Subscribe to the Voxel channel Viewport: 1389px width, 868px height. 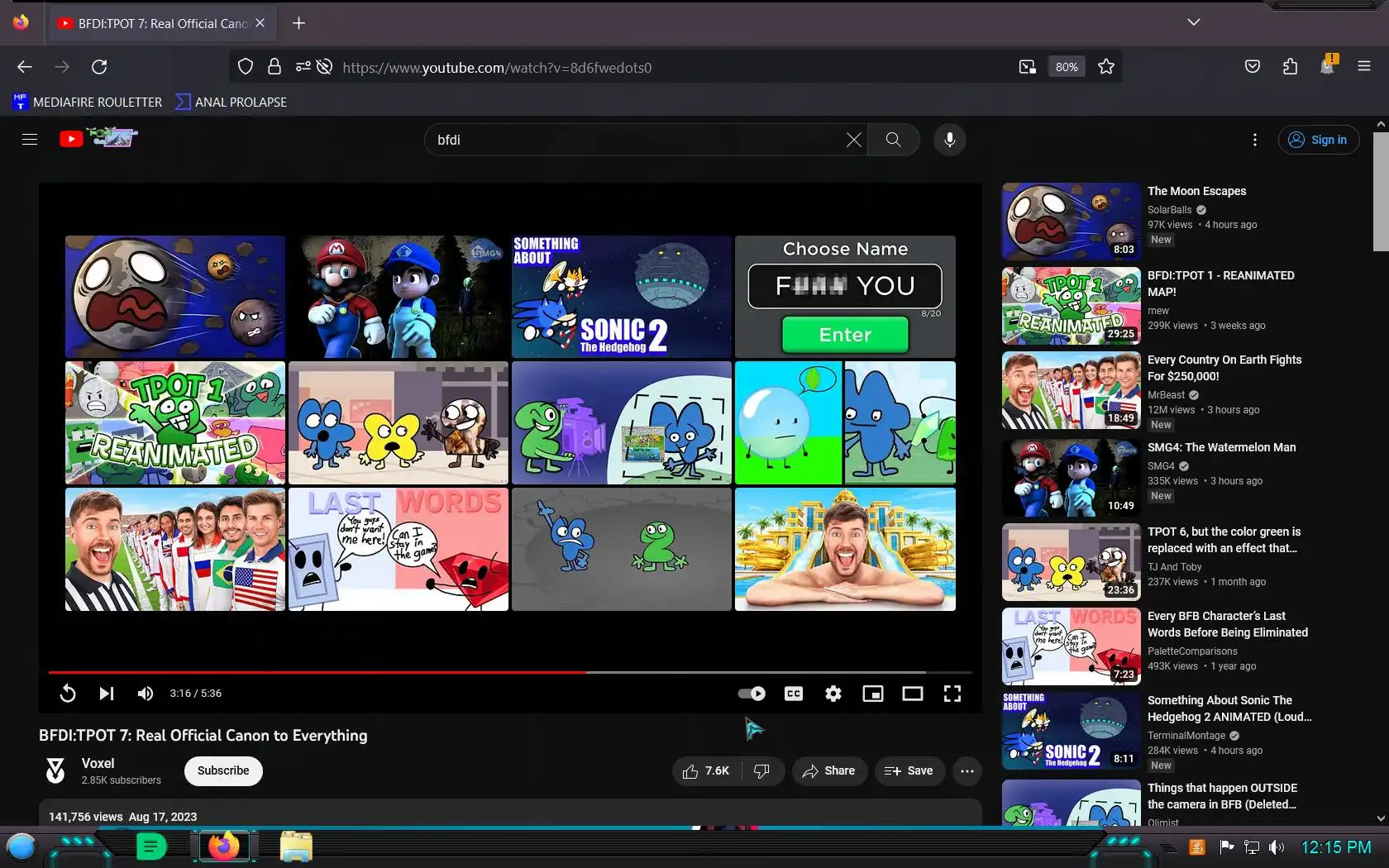(223, 770)
